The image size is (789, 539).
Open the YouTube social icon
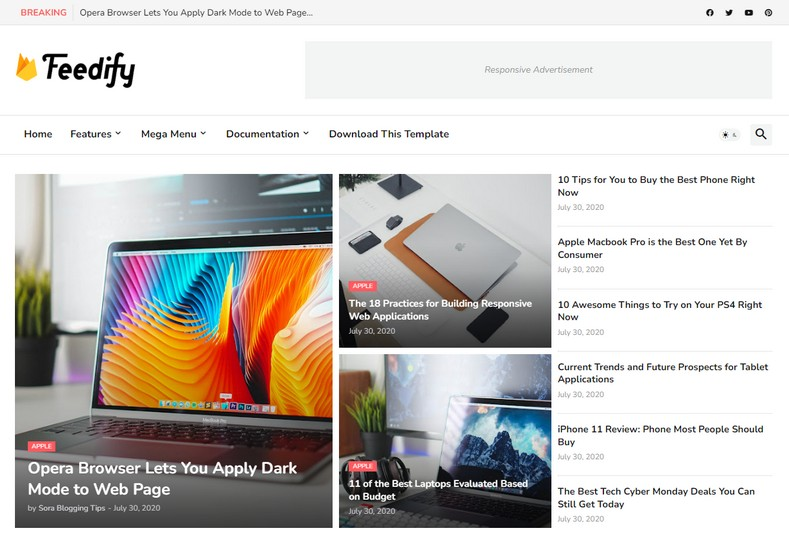click(749, 13)
